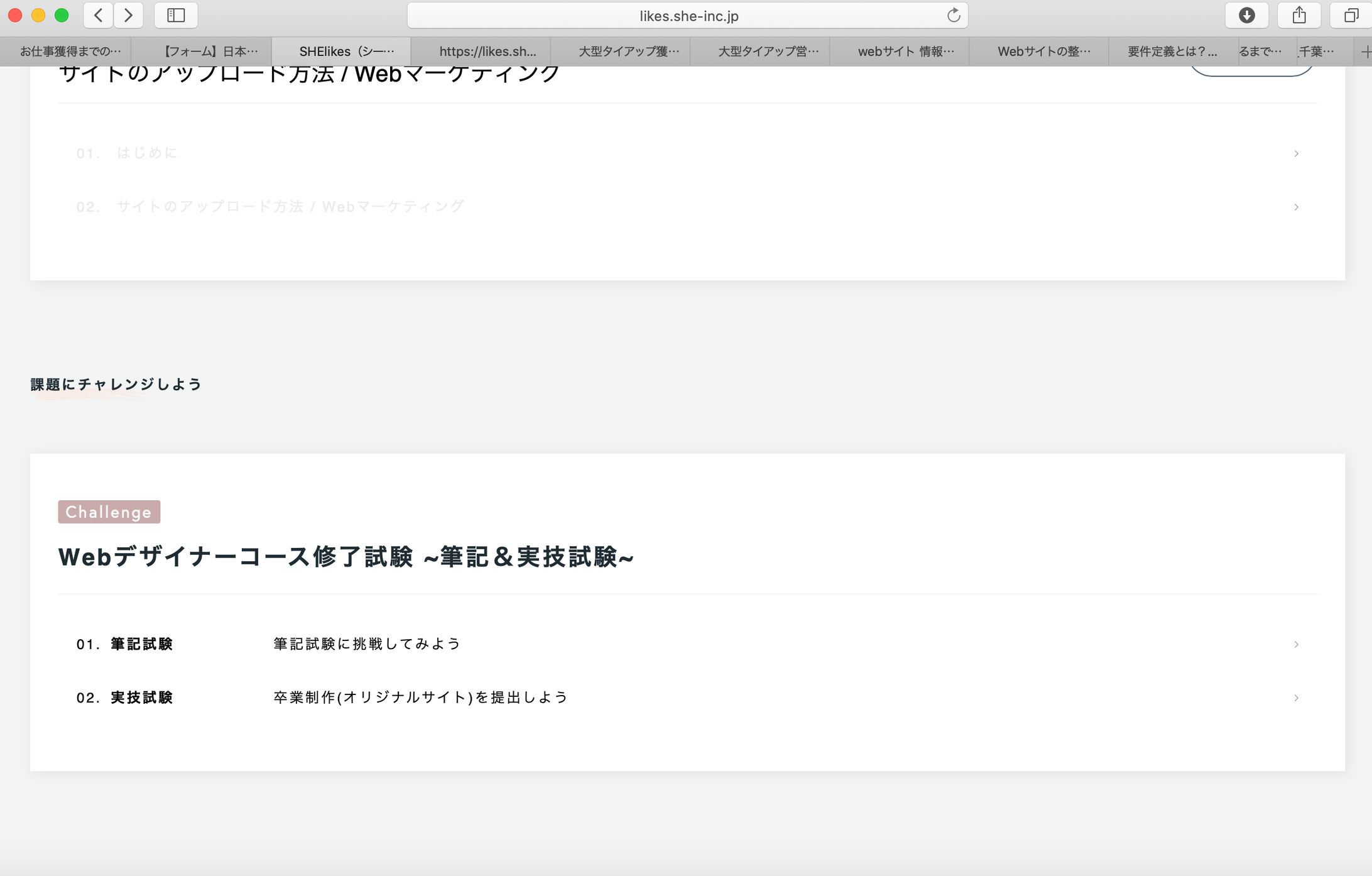Viewport: 1372px width, 876px height.
Task: Switch to webサイト 情報 tab
Action: 905,52
